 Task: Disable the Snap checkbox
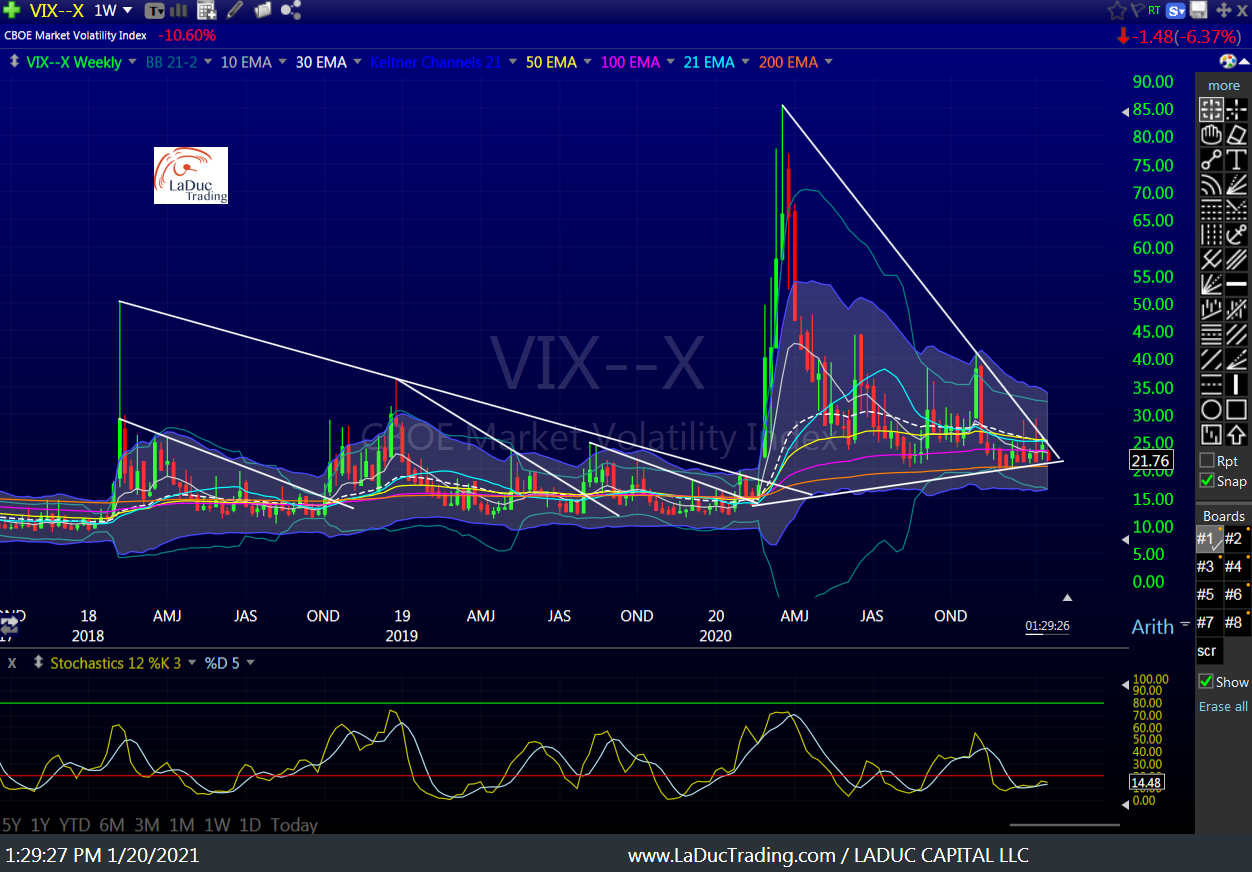tap(1207, 481)
